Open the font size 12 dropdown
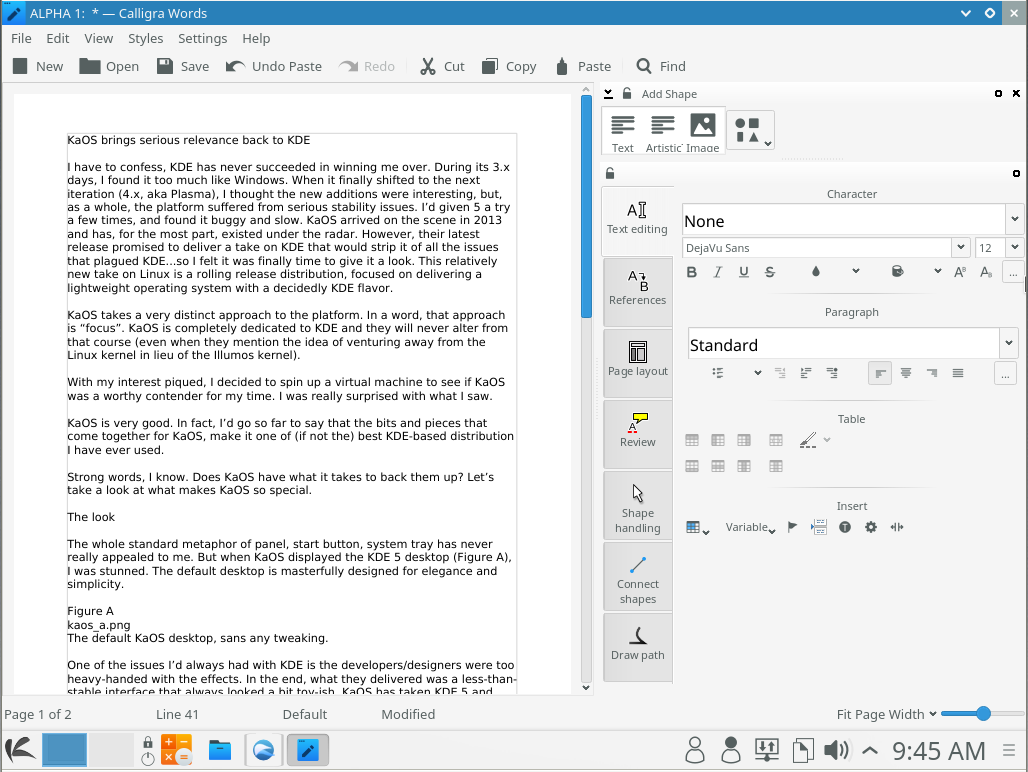 (1014, 248)
